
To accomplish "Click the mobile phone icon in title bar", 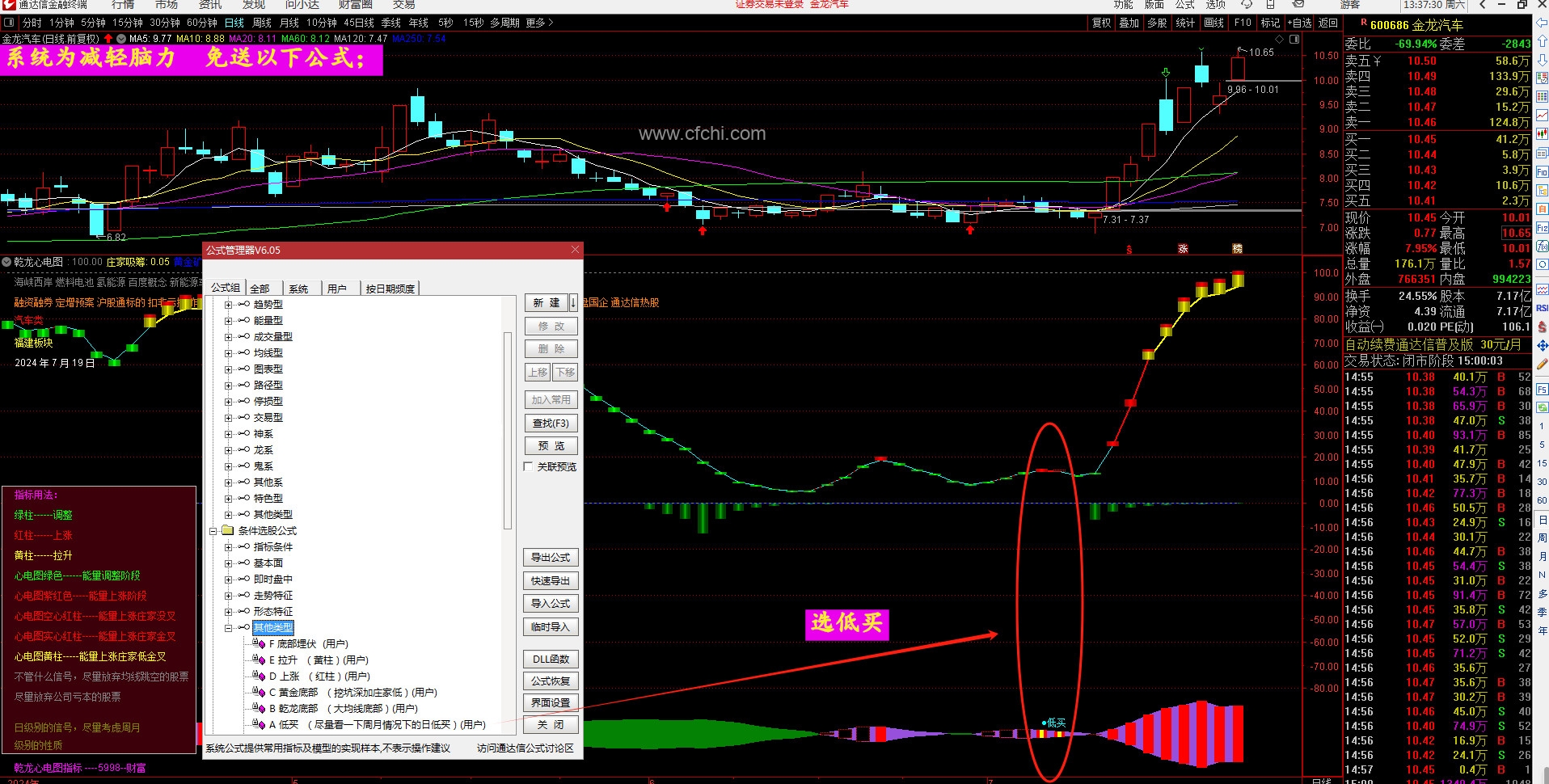I will pyautogui.click(x=1270, y=4).
